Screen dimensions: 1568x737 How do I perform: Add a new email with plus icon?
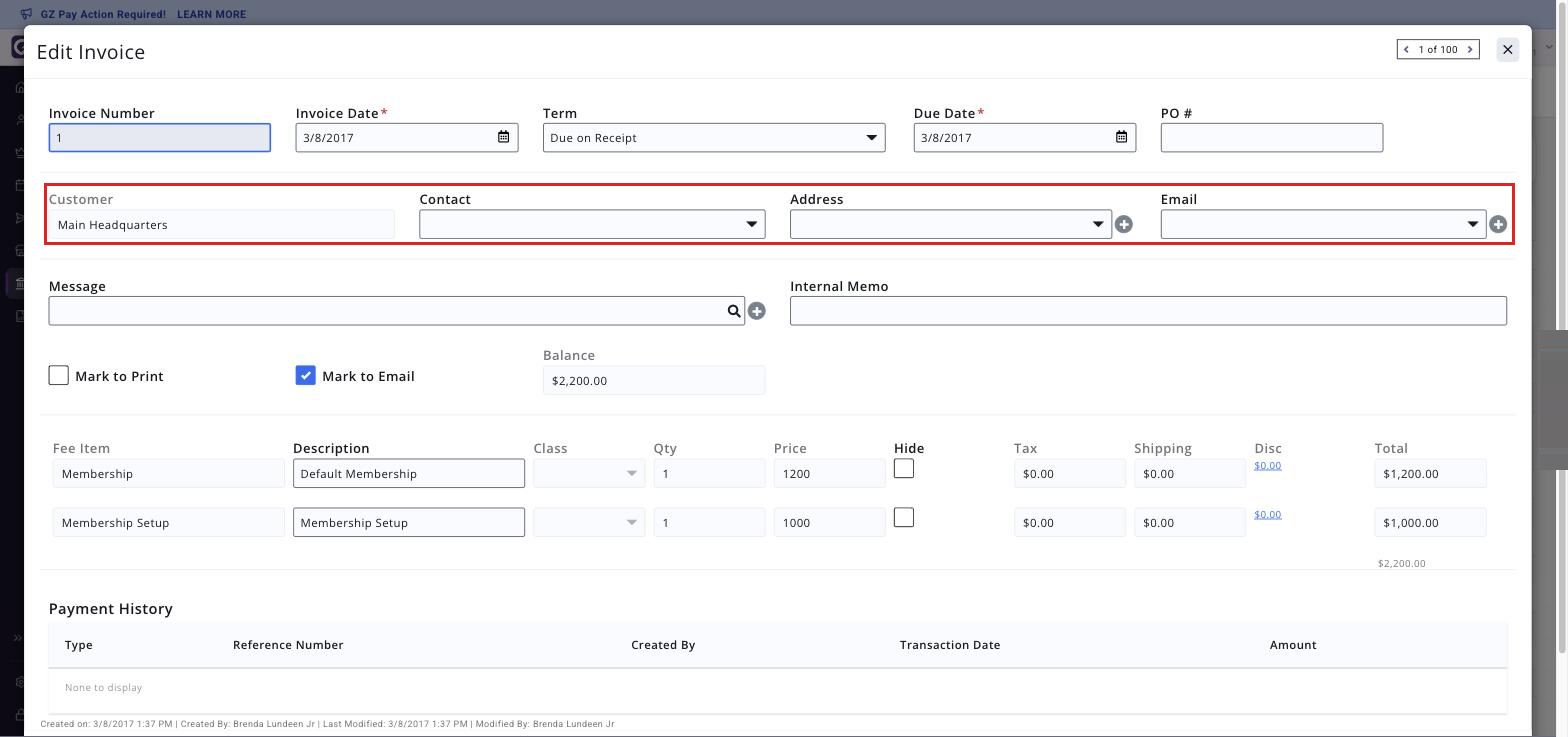pyautogui.click(x=1498, y=224)
